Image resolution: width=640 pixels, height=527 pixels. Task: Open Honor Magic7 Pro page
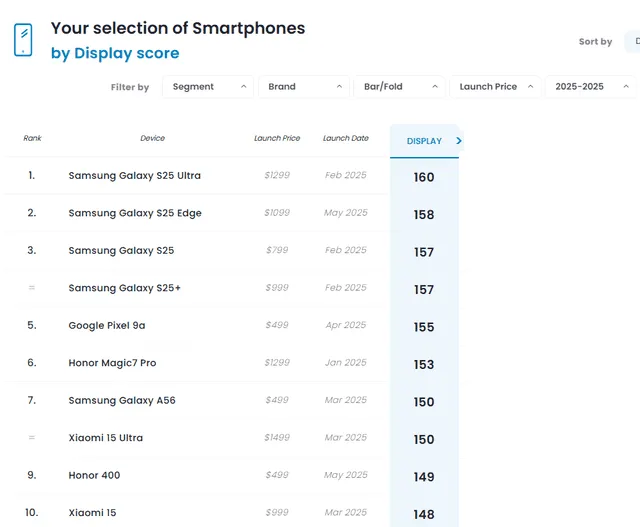(x=112, y=363)
